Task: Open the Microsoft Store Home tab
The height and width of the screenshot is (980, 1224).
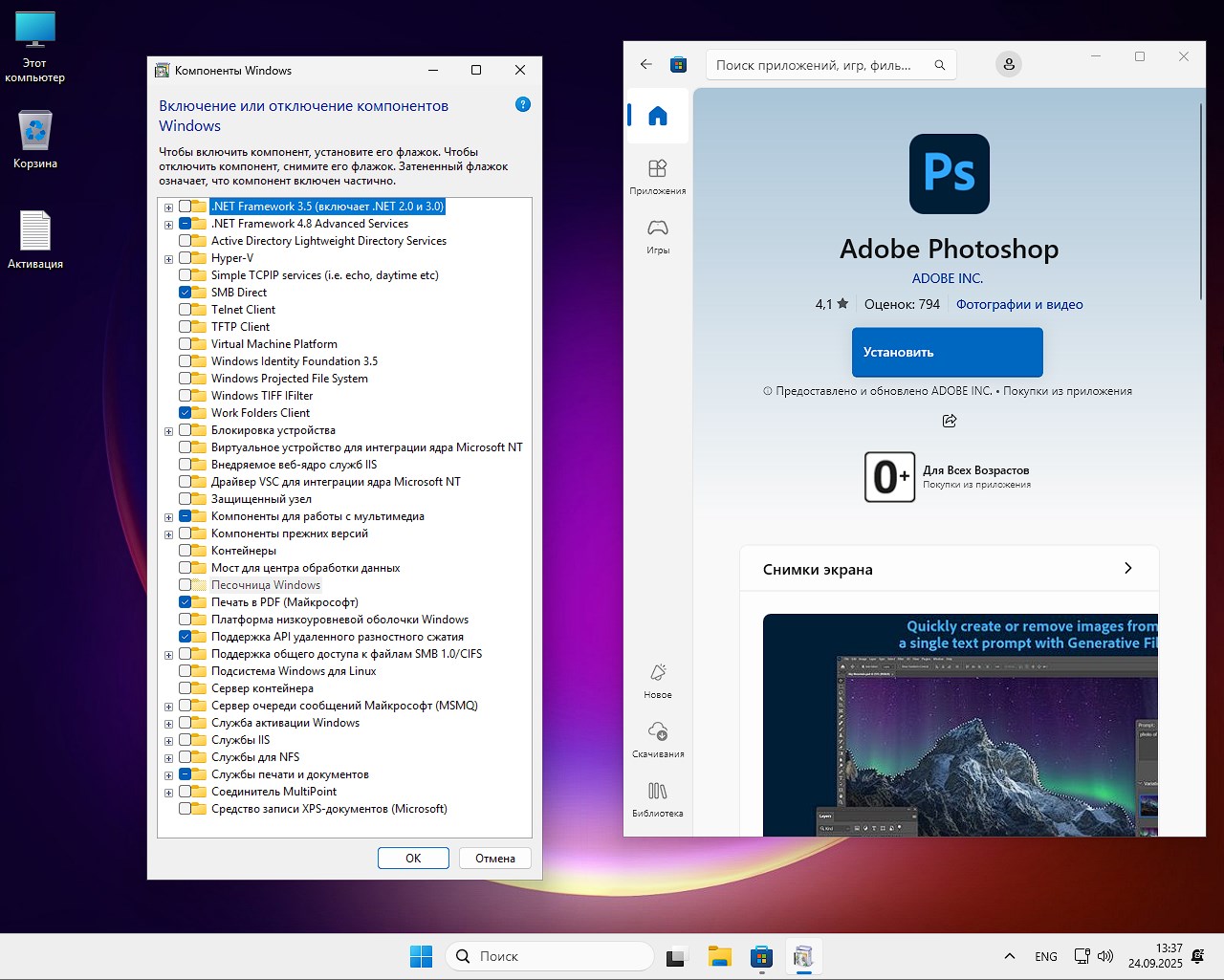Action: (x=657, y=116)
